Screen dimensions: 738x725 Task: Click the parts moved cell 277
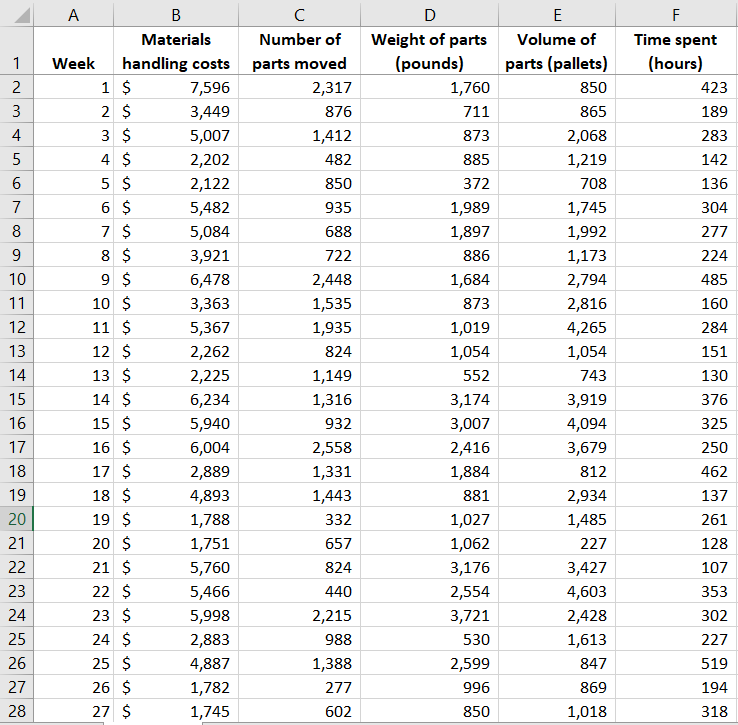click(x=299, y=687)
